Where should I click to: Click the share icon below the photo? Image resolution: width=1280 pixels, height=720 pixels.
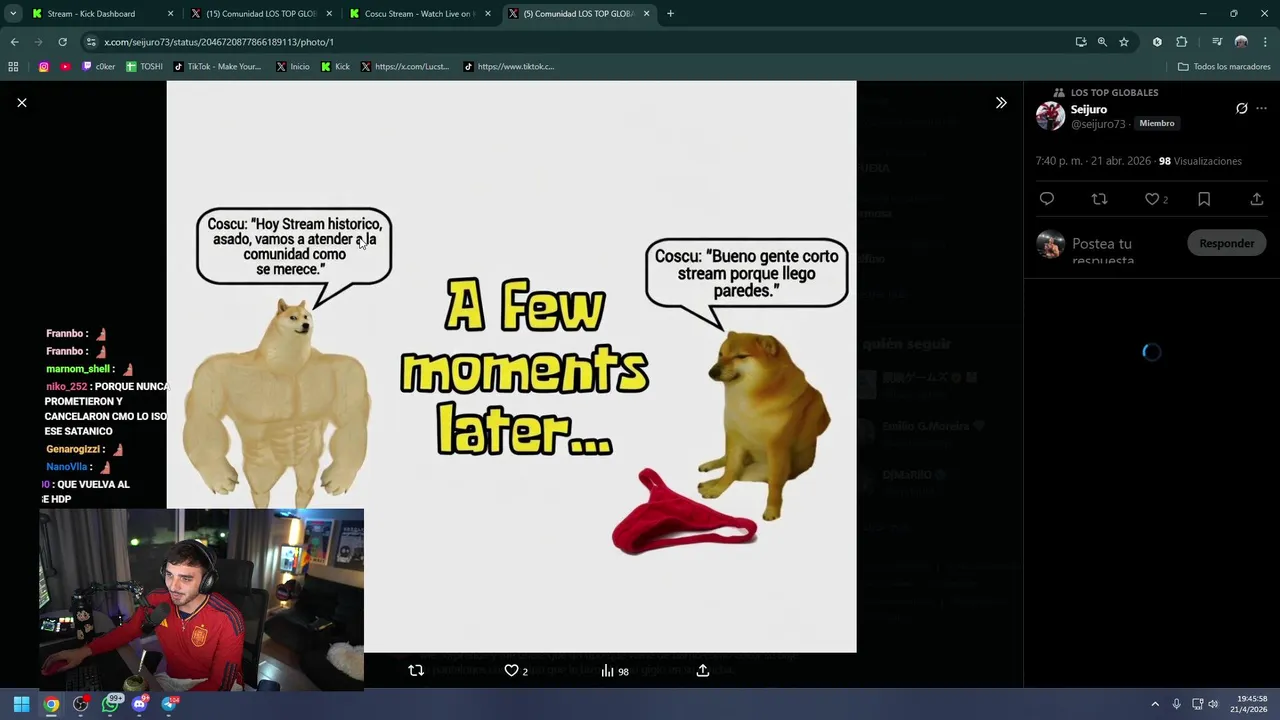point(703,671)
